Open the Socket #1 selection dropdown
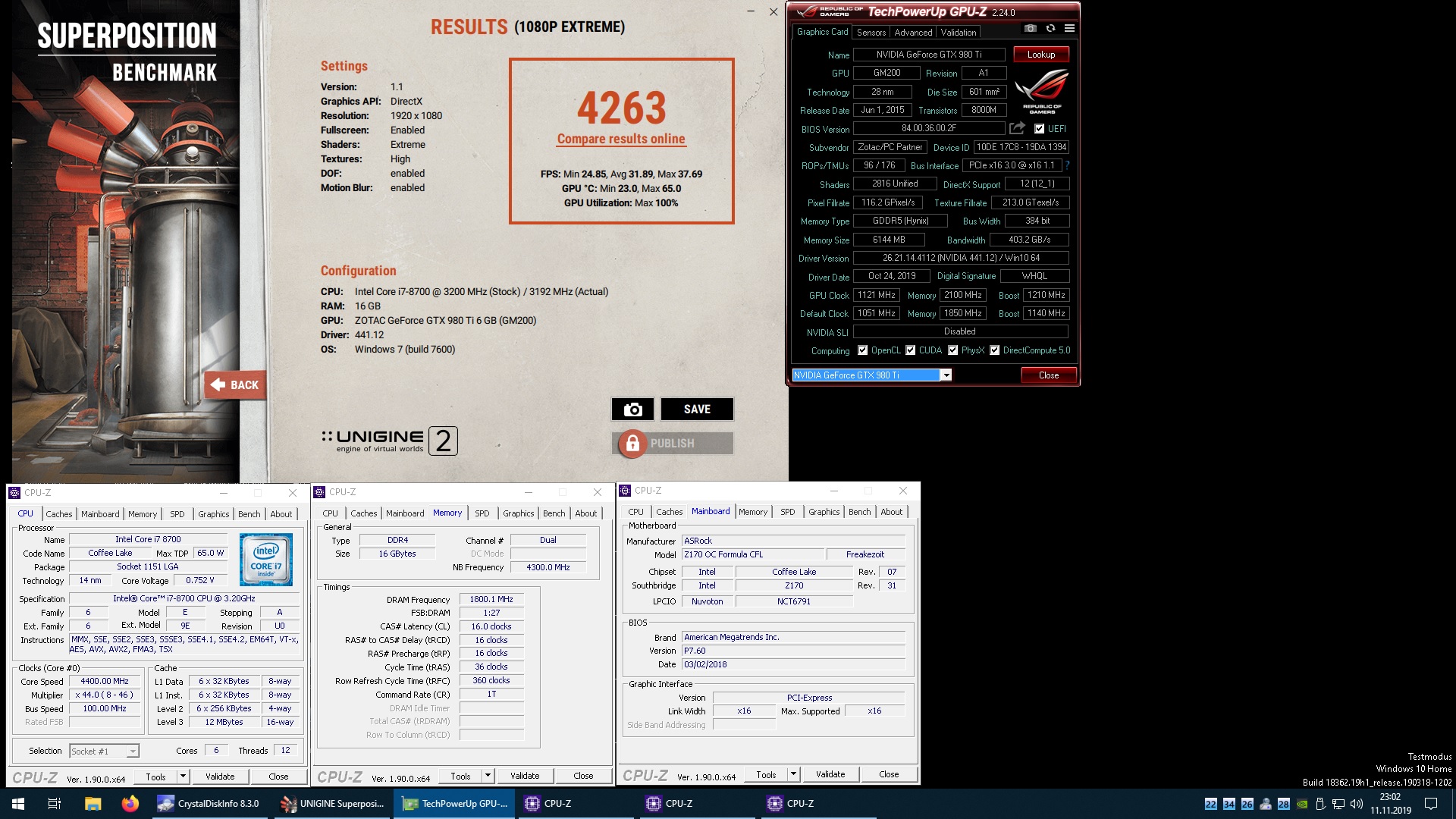The height and width of the screenshot is (819, 1456). pos(133,751)
